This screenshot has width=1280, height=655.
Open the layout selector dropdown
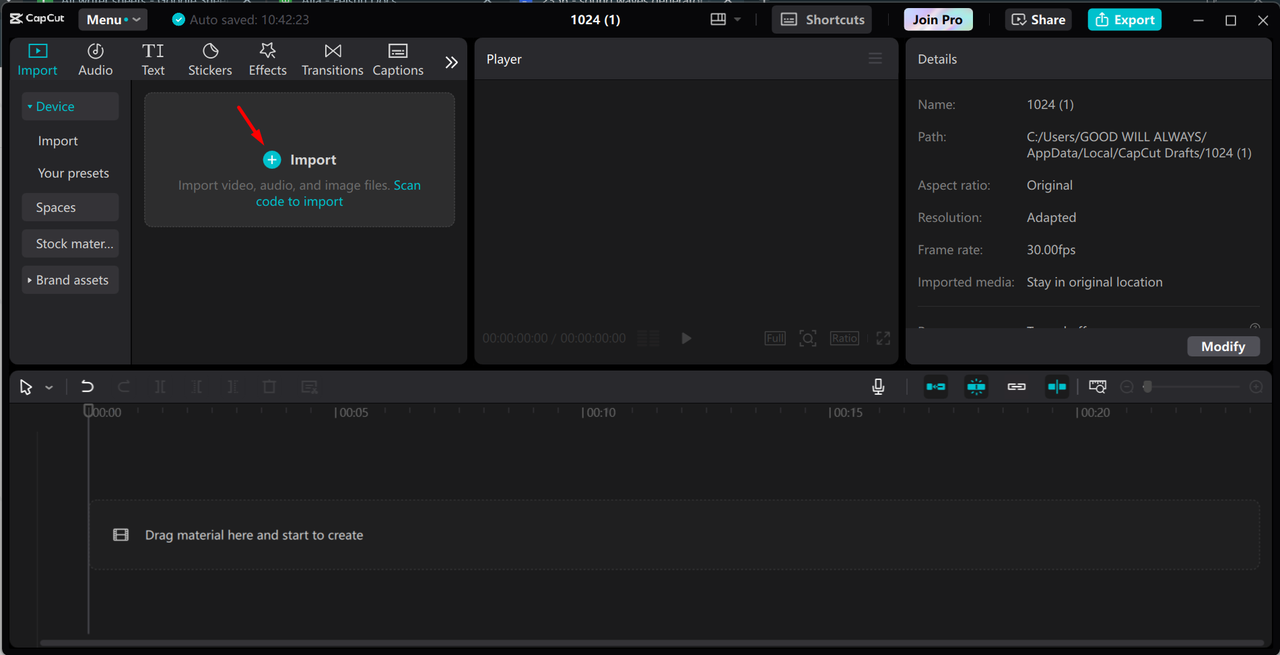click(x=726, y=20)
